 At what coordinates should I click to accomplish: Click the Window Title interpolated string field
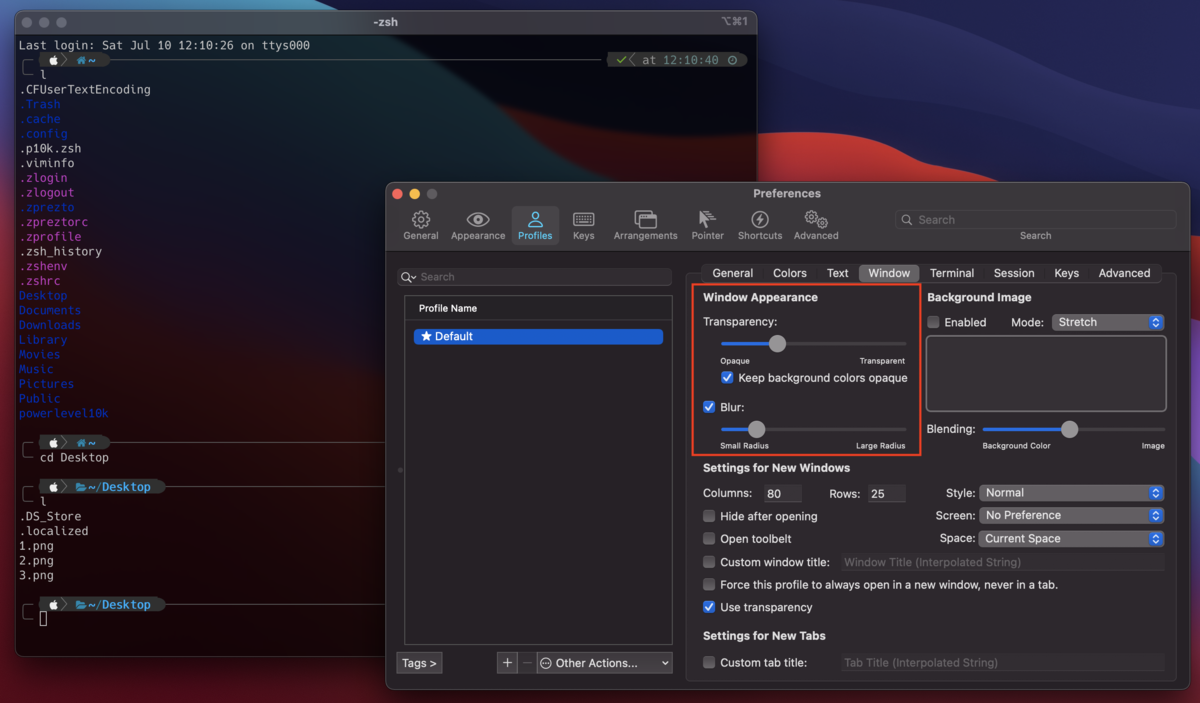(1003, 562)
